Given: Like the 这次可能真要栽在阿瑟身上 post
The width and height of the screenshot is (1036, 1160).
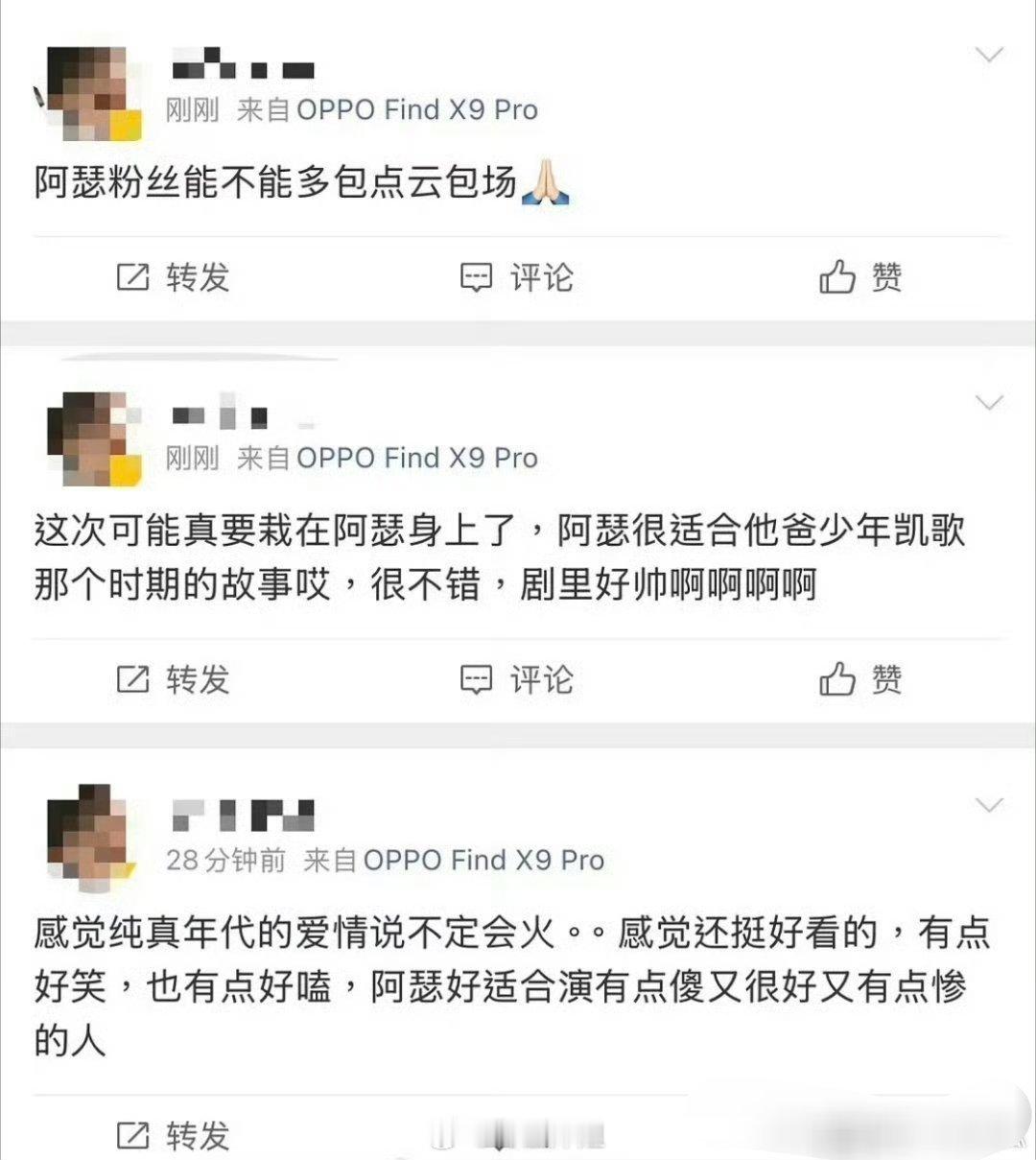Looking at the screenshot, I should pyautogui.click(x=860, y=679).
